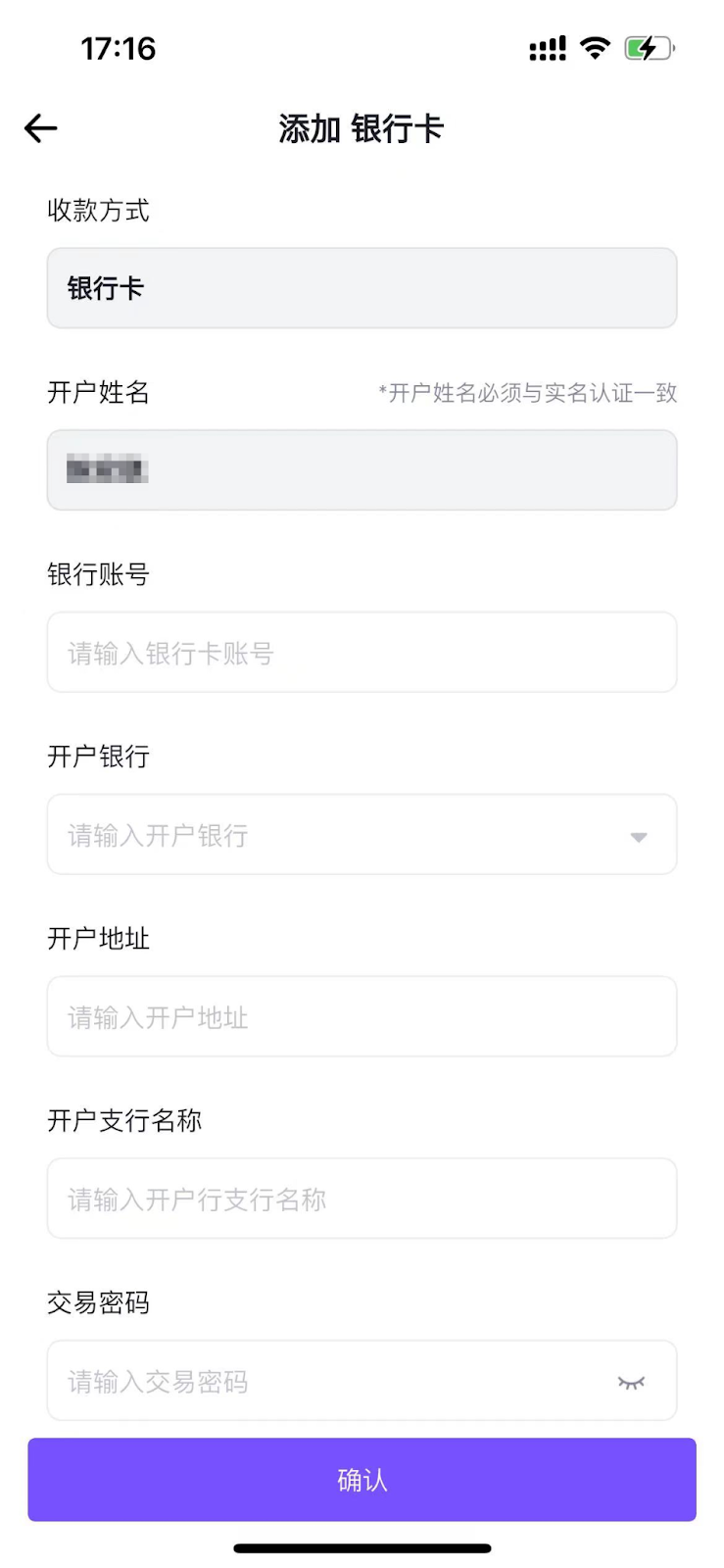The width and height of the screenshot is (724, 1568).
Task: Tap the 银行卡 payment method field
Action: 362,288
